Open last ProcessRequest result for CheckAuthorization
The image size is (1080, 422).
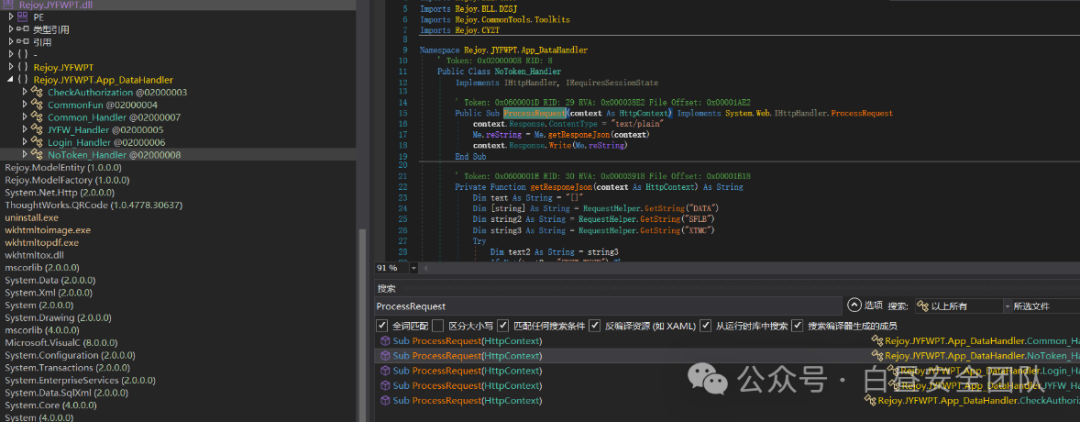pos(468,401)
